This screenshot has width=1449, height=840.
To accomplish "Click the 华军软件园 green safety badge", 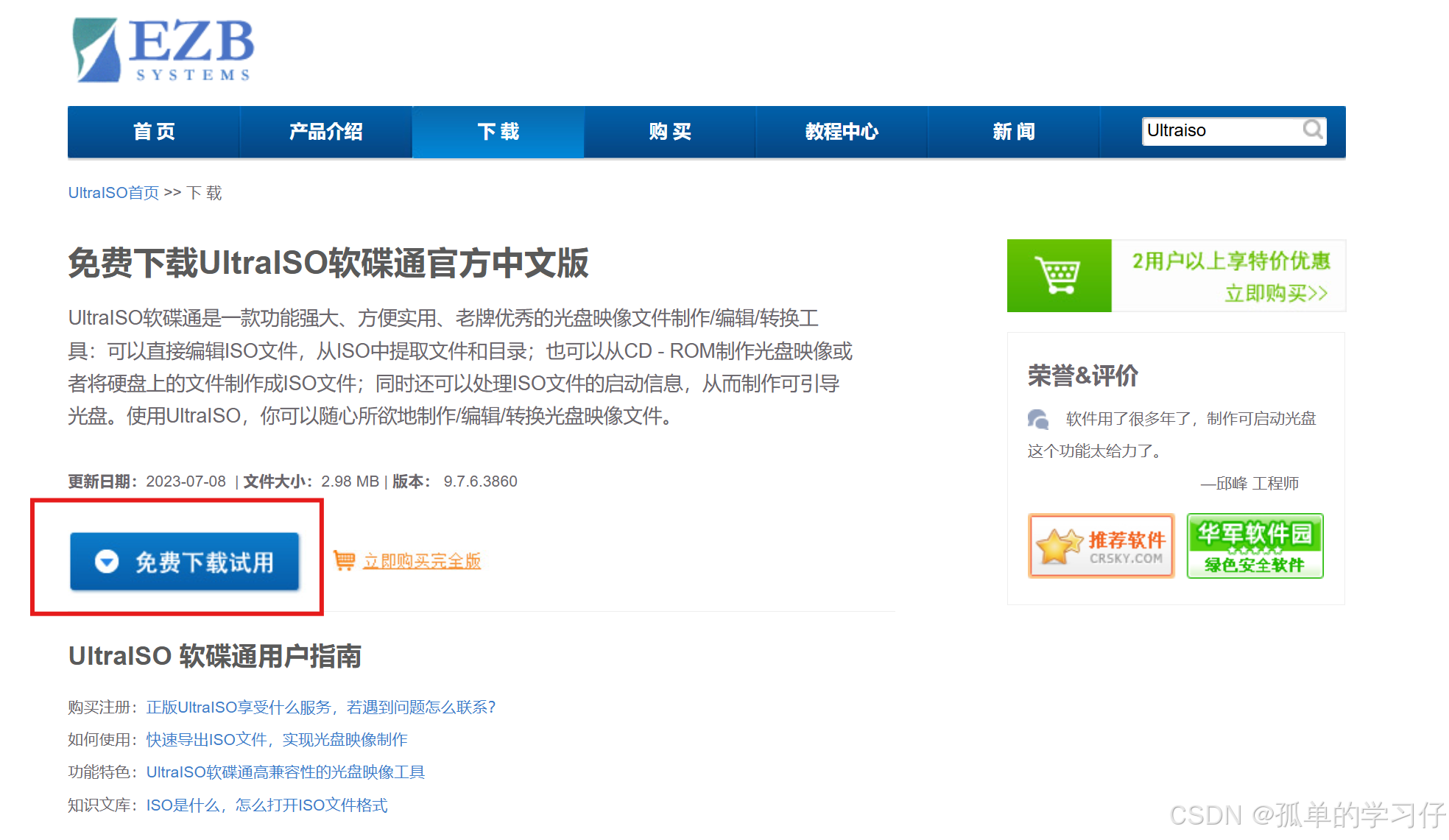I will click(x=1255, y=546).
